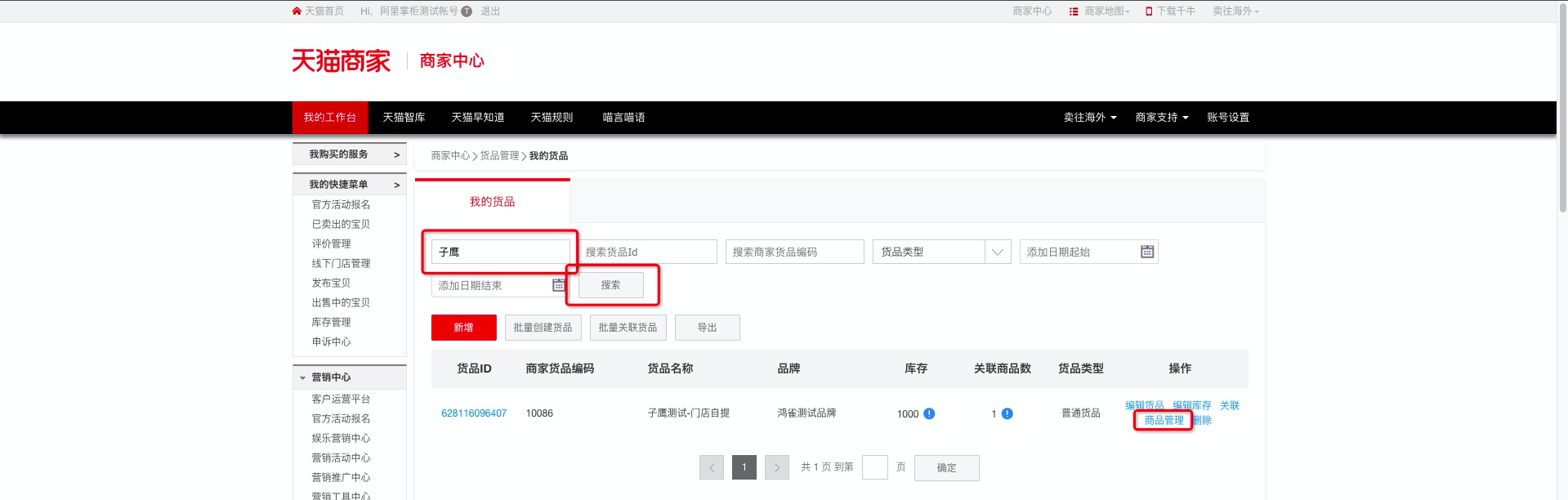Open 已卖出的宝贝 sidebar item

click(341, 225)
